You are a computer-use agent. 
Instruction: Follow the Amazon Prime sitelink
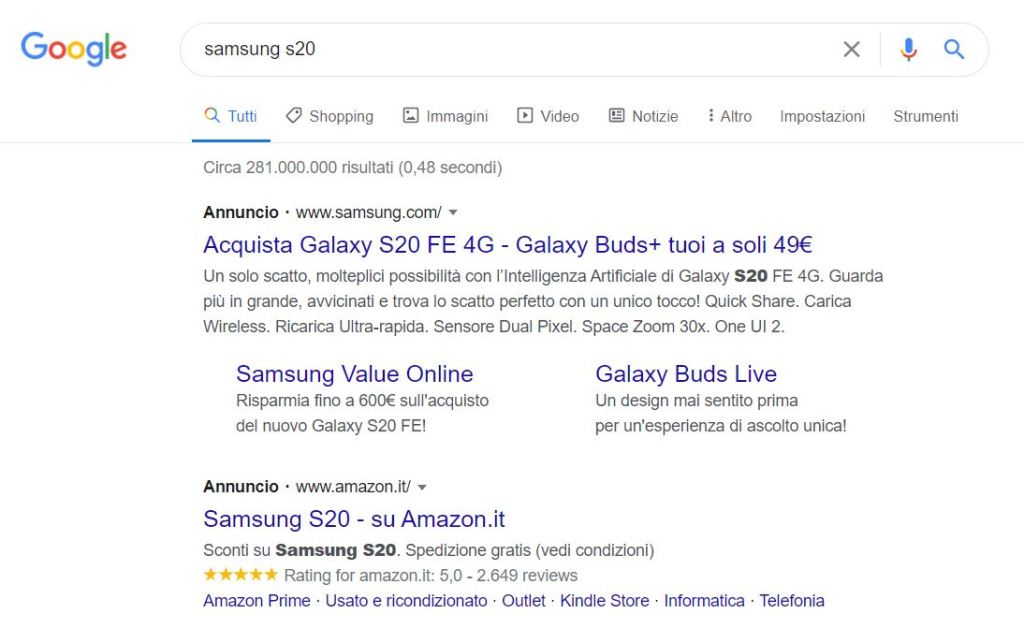point(256,601)
